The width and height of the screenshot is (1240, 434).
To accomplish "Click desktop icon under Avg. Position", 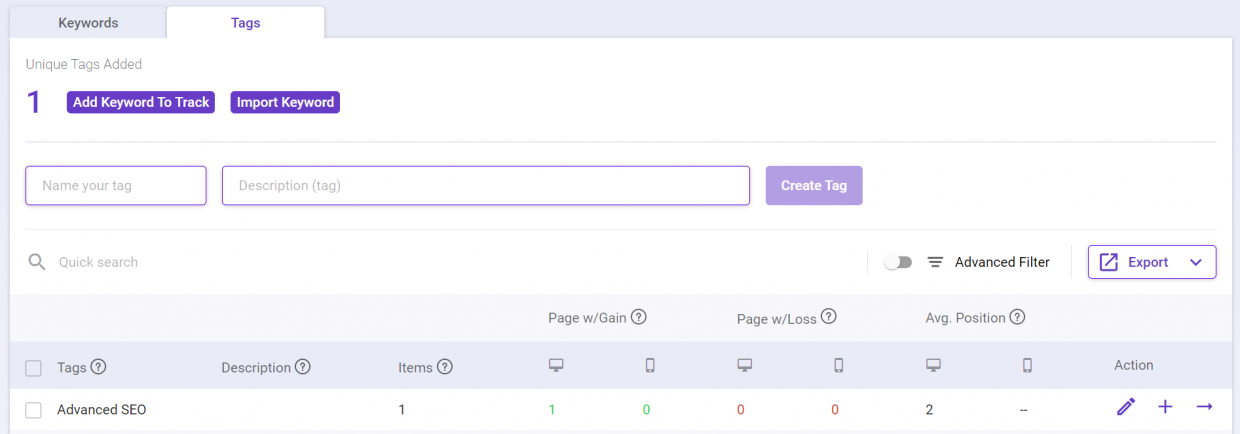I will [934, 366].
